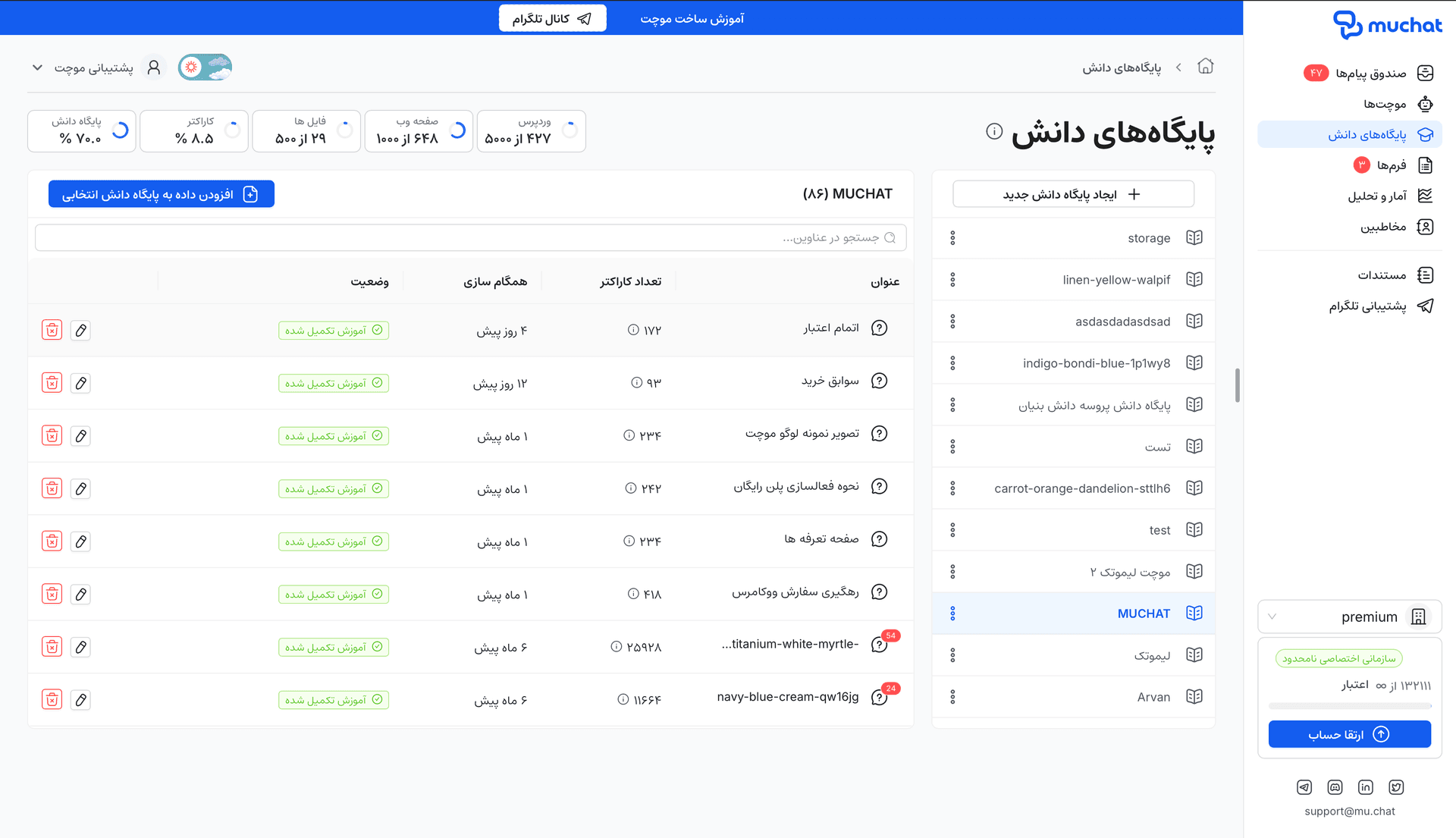
Task: Click question icon of titanium-white-myrtle row
Action: pos(879,645)
